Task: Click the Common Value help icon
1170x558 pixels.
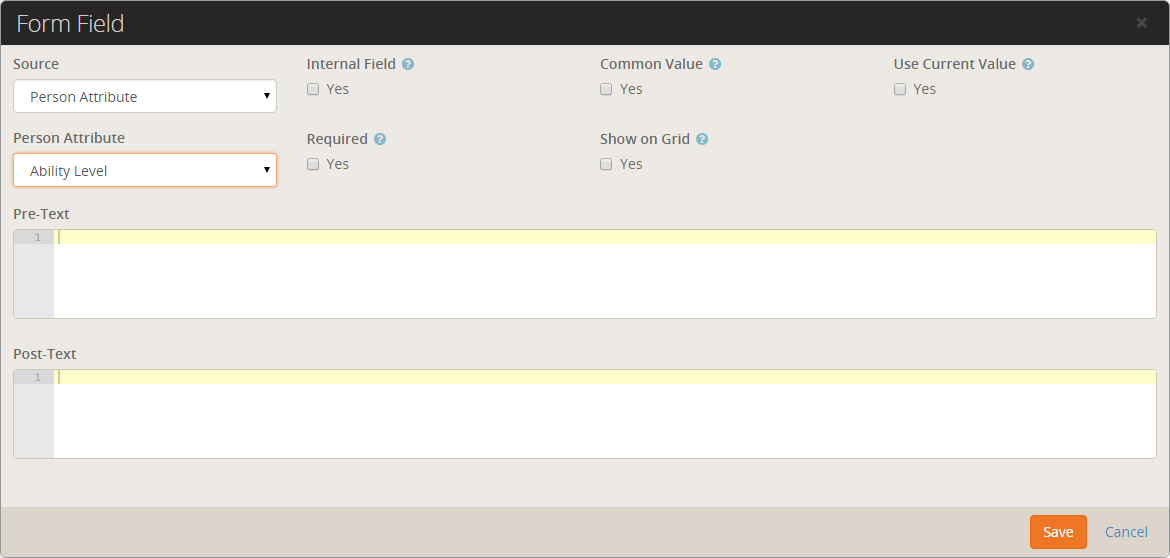Action: click(715, 64)
